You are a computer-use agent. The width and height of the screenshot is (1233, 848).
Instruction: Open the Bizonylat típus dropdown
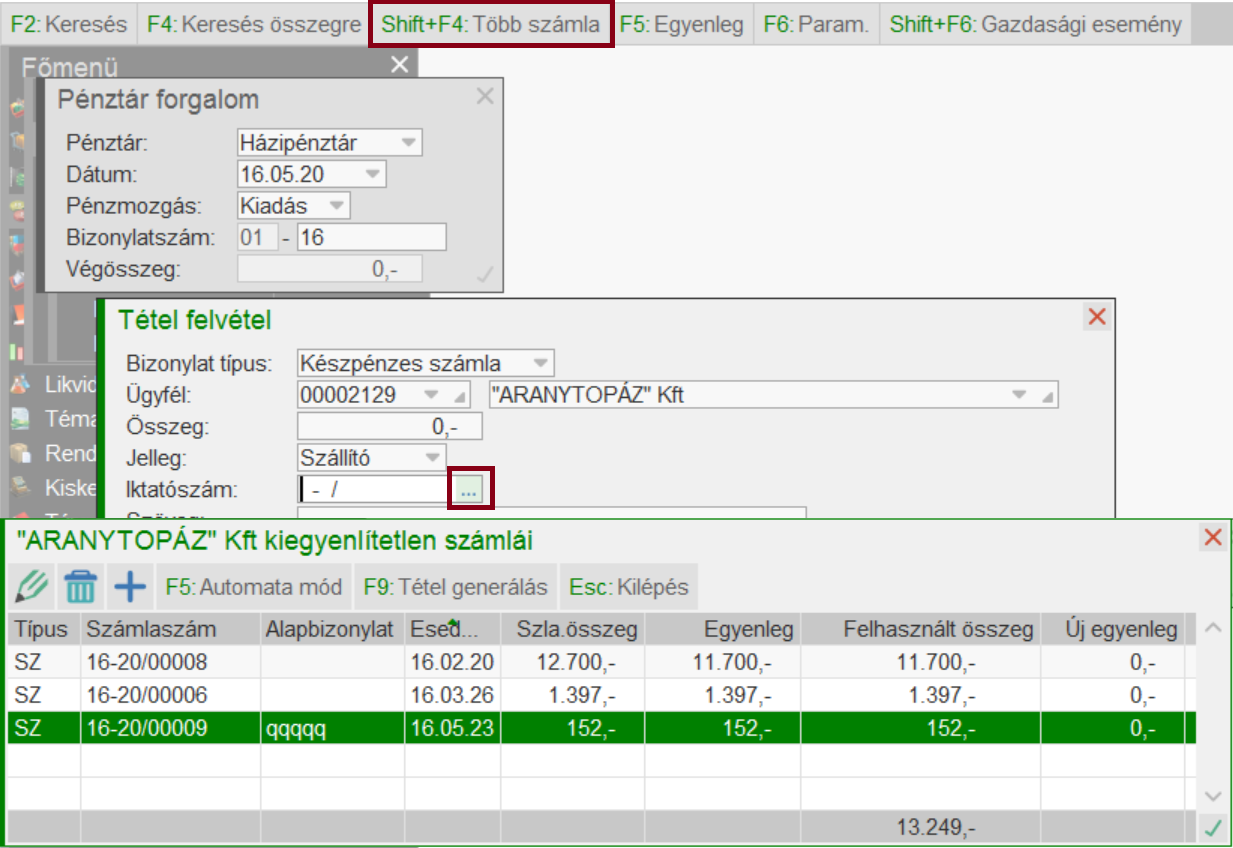coord(540,363)
